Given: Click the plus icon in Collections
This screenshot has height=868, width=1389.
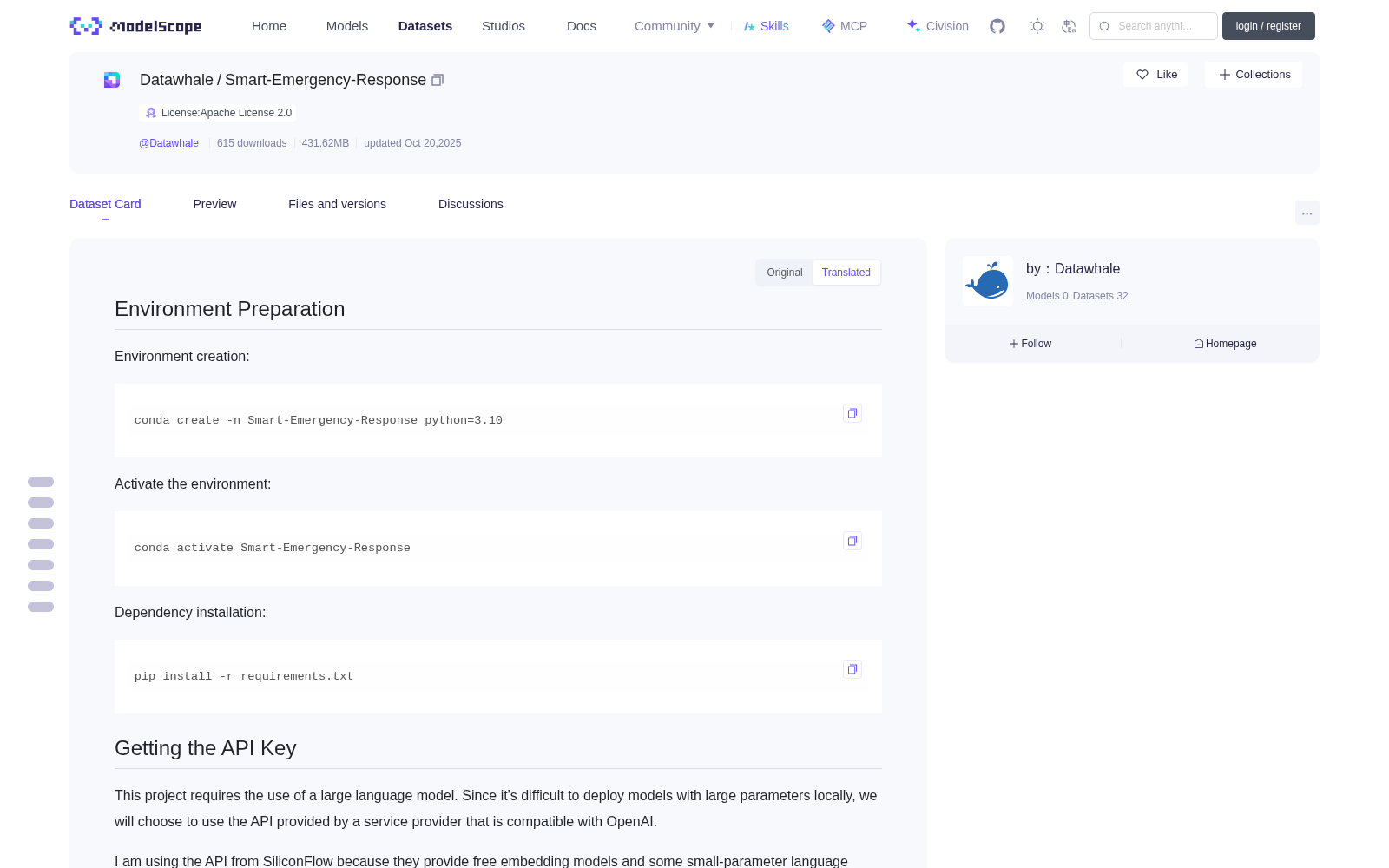Looking at the screenshot, I should click(1225, 75).
